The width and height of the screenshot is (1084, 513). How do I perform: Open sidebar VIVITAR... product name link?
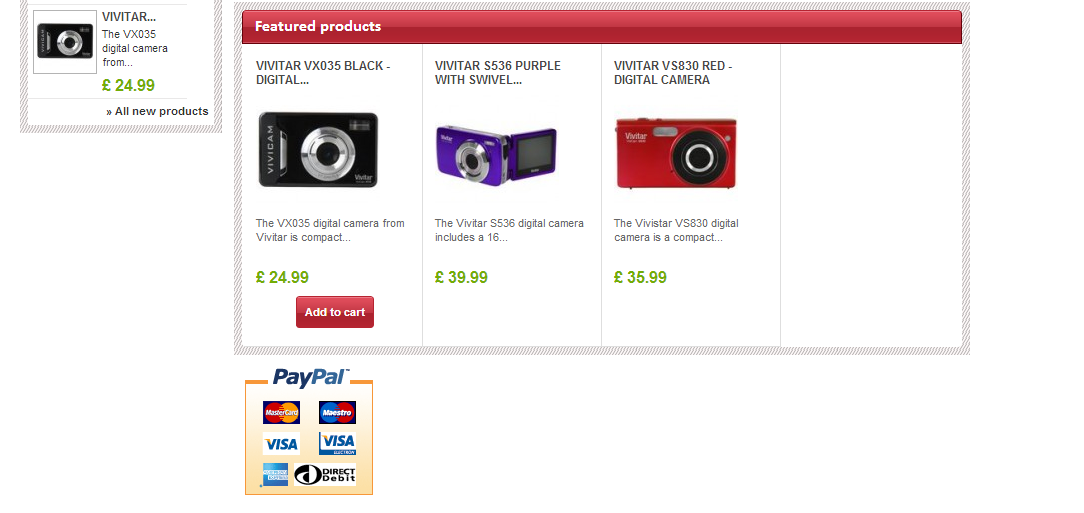pyautogui.click(x=129, y=17)
